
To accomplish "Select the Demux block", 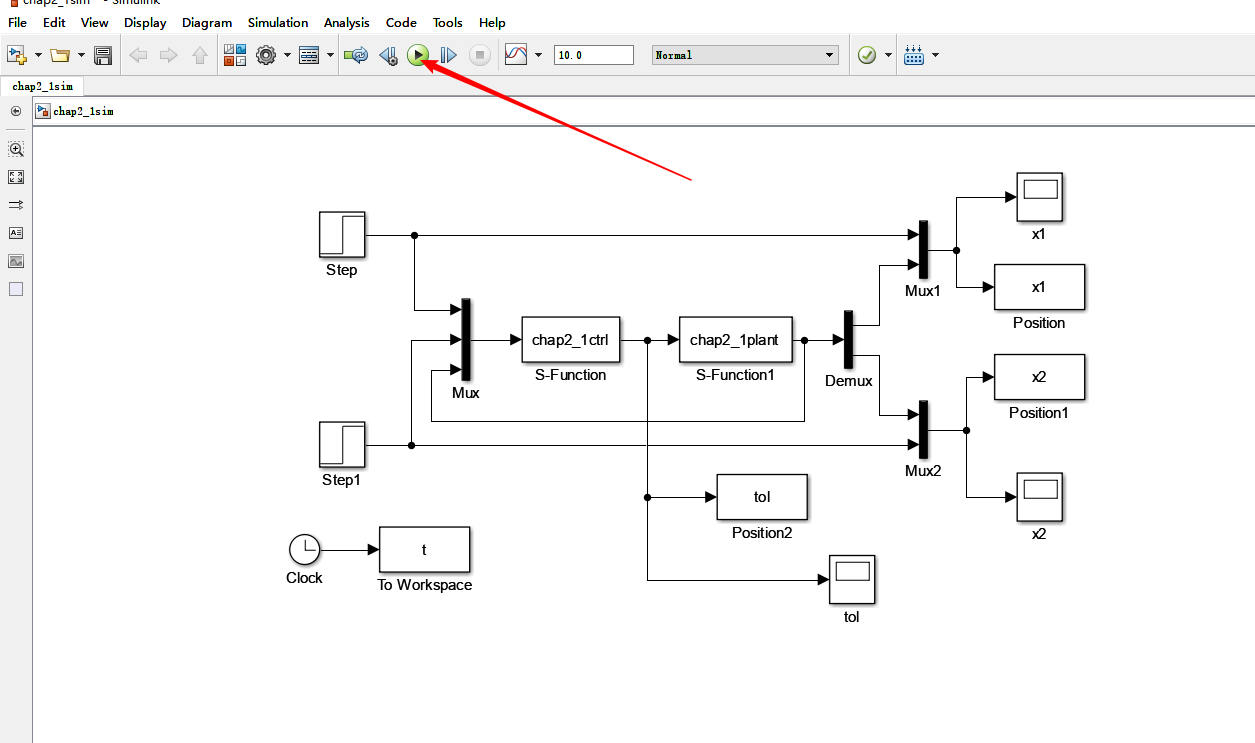I will pos(849,340).
